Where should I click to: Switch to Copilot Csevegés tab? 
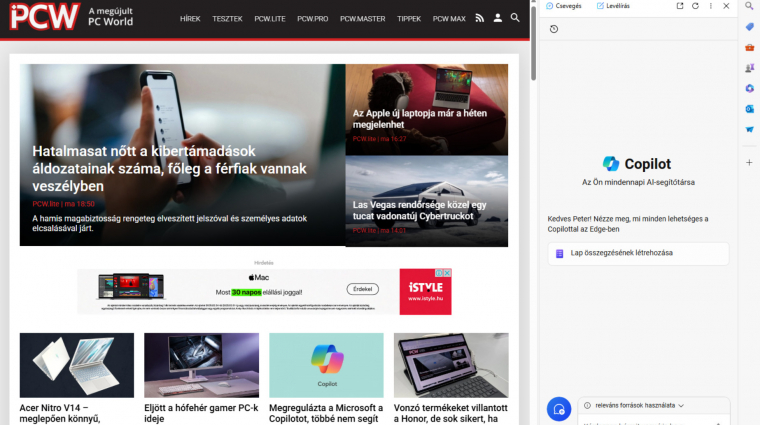tap(564, 6)
